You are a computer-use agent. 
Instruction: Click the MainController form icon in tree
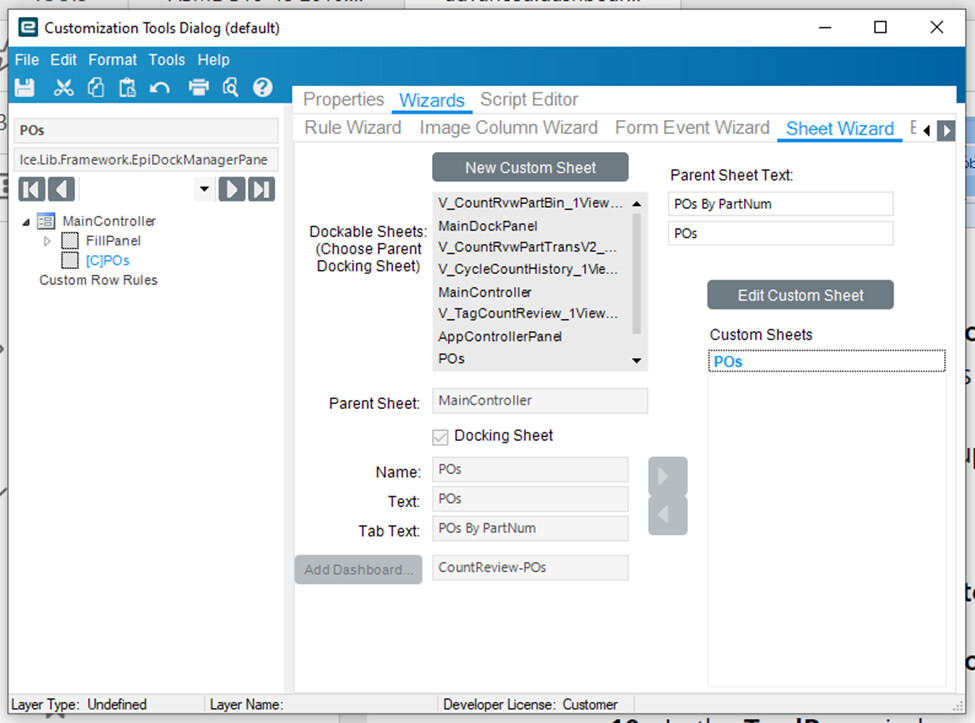pos(45,221)
